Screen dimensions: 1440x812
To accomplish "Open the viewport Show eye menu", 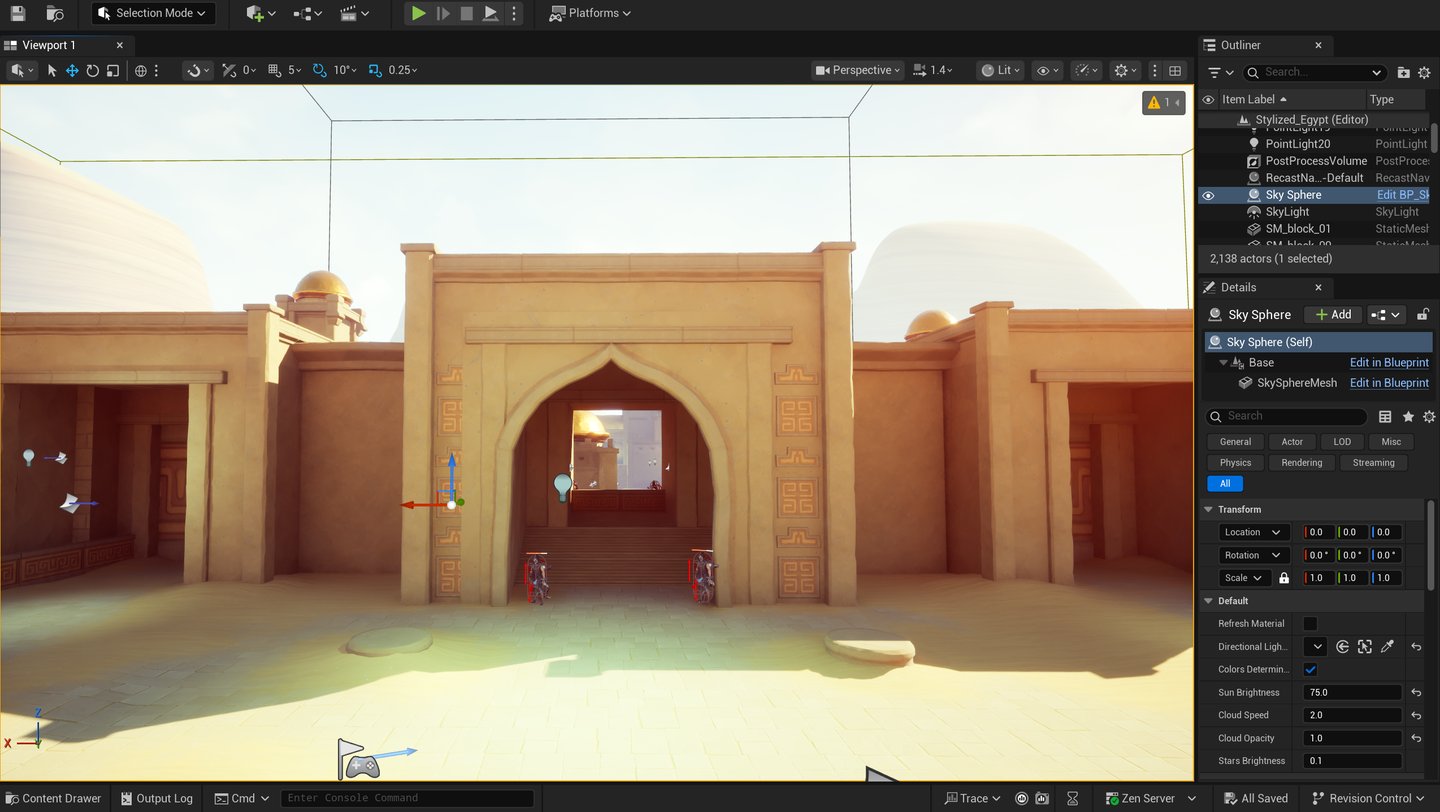I will coord(1047,70).
